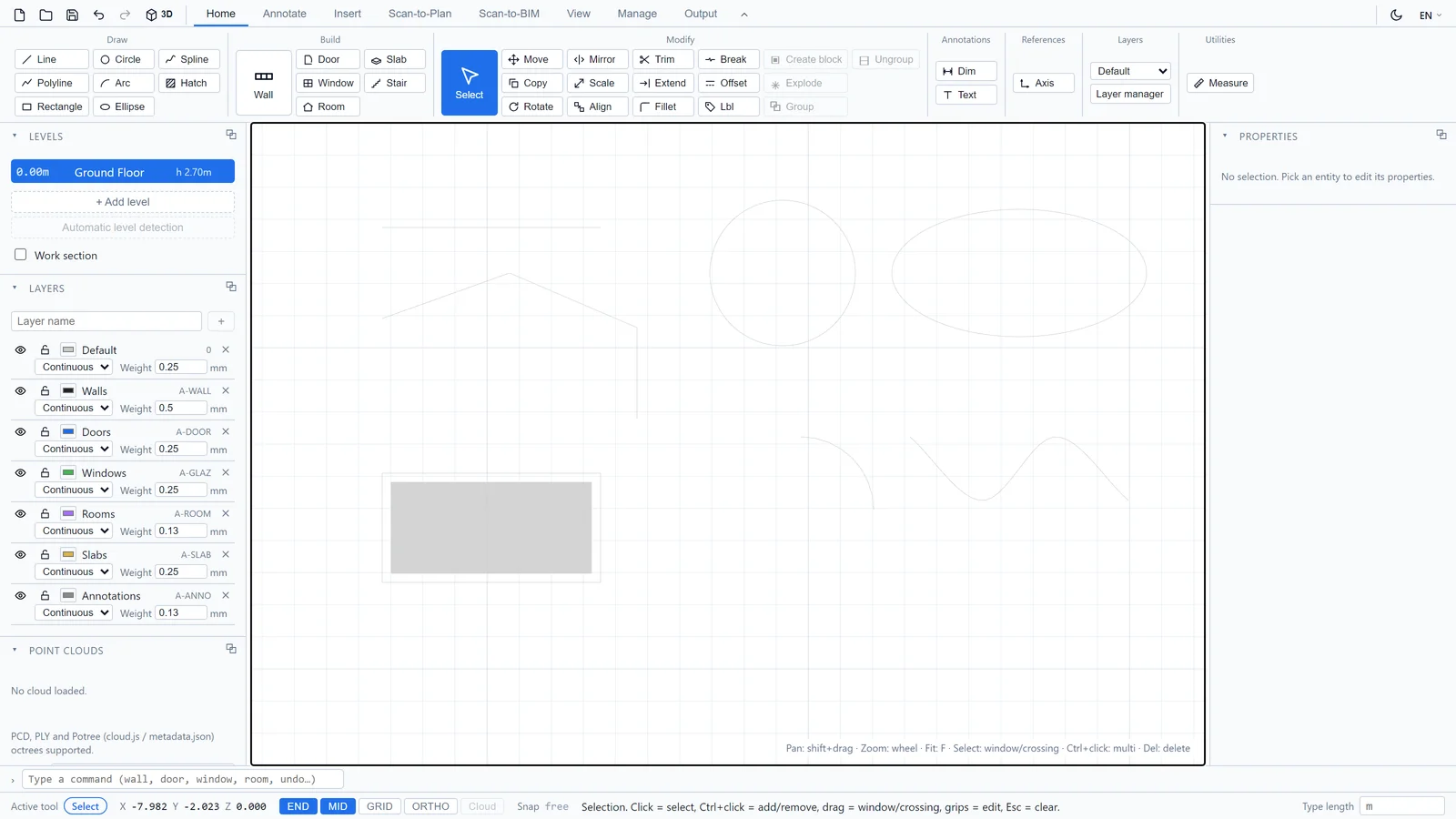The height and width of the screenshot is (819, 1456).
Task: Collapse the POINT CLOUDS panel
Action: [15, 650]
